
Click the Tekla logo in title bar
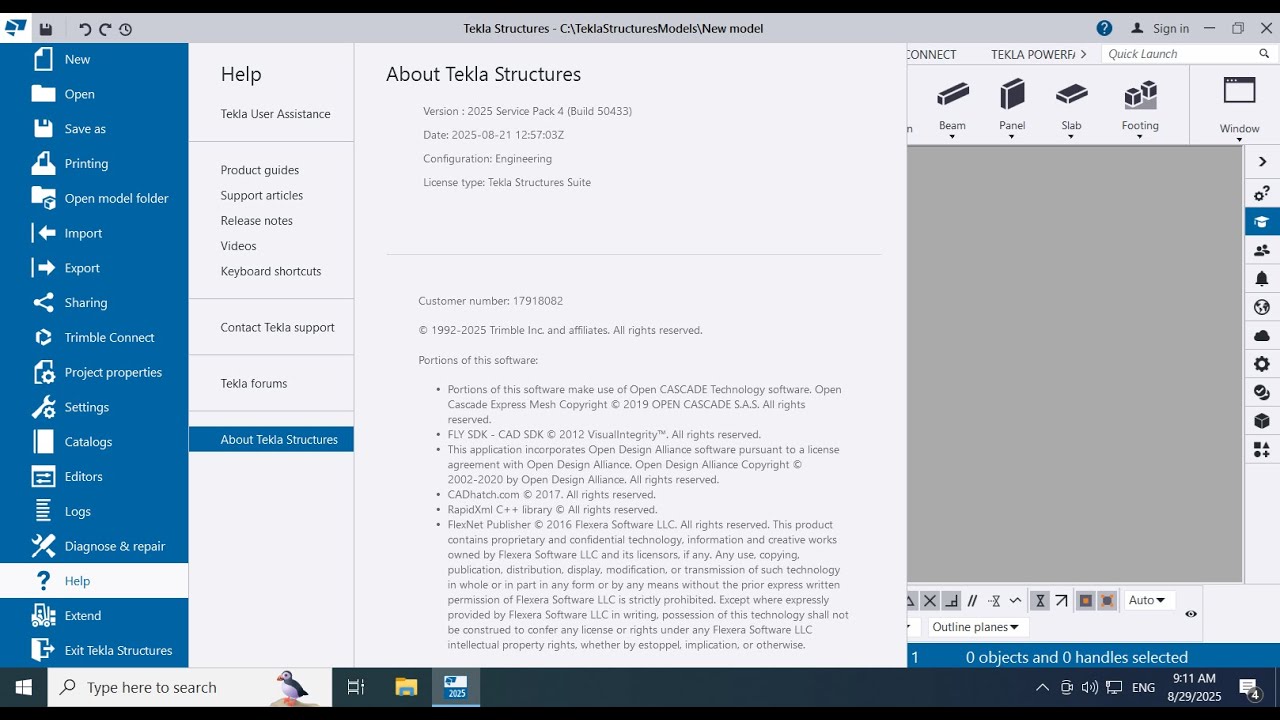coord(15,28)
